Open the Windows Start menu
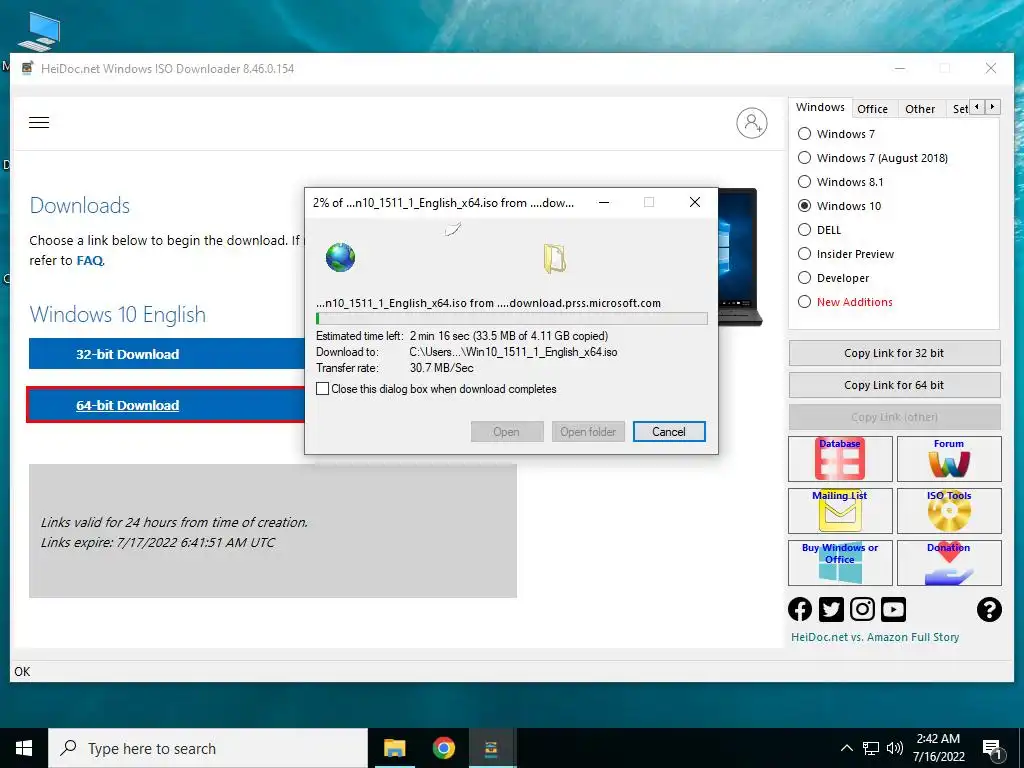This screenshot has height=768, width=1024. point(24,748)
